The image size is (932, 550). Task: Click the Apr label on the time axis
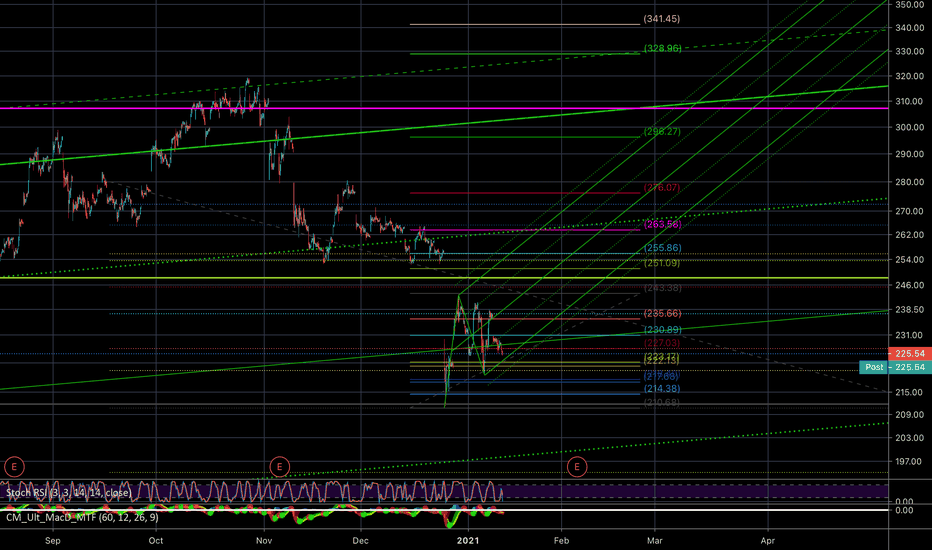pyautogui.click(x=768, y=540)
